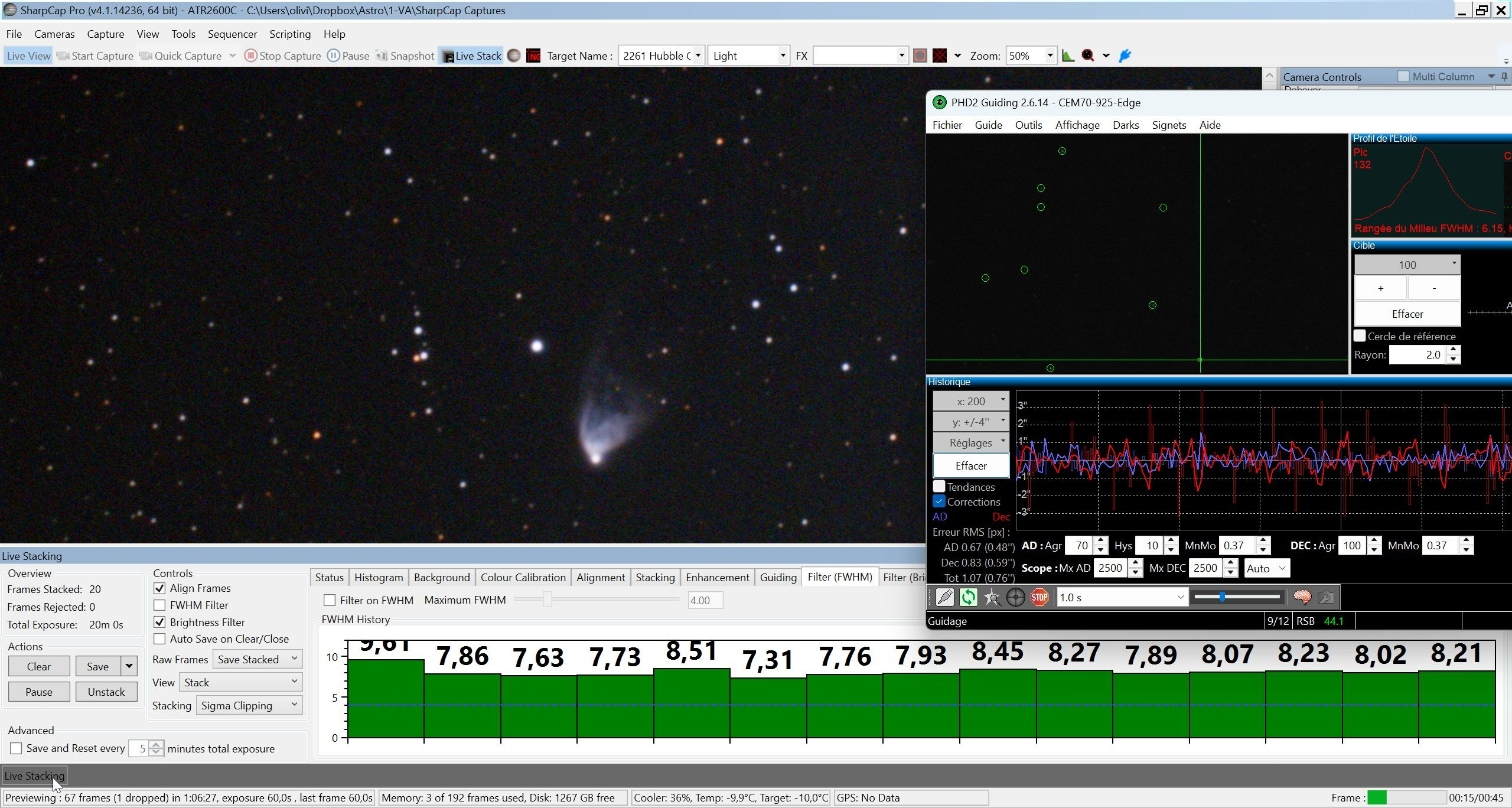Click the planet live-alignment icon
The width and height of the screenshot is (1512, 808).
tap(514, 56)
